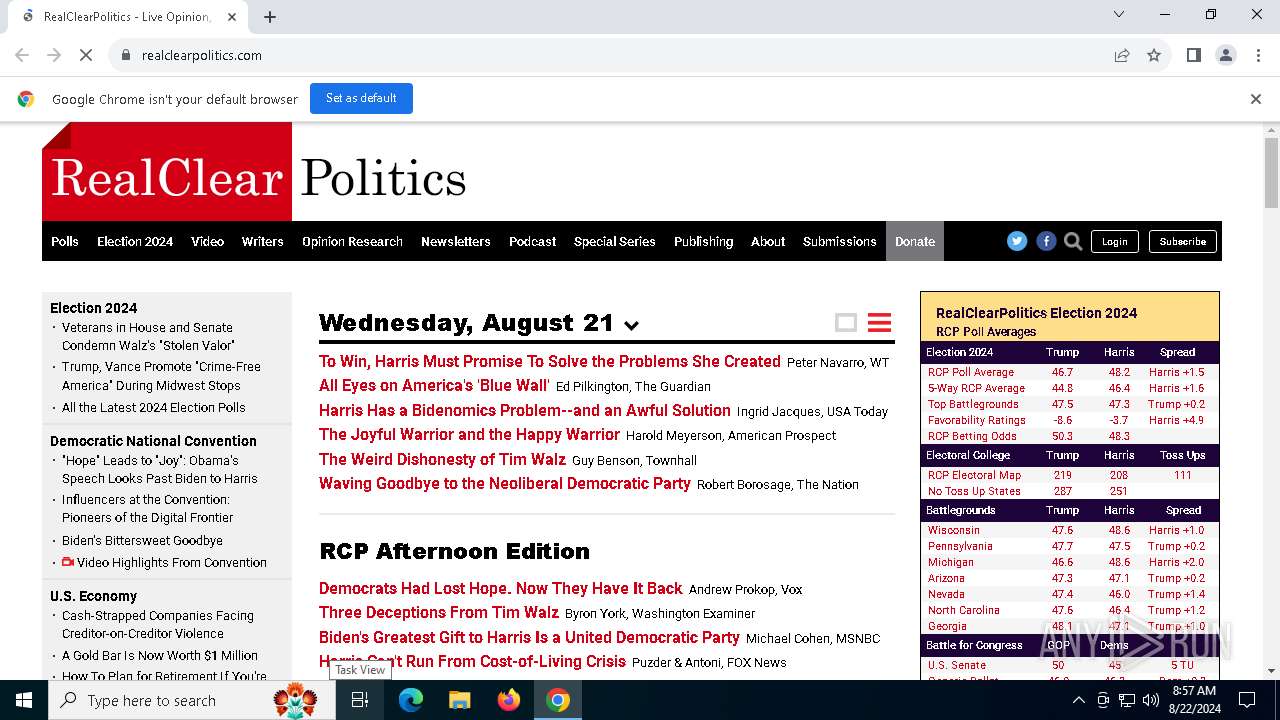Open Windows notification center
This screenshot has width=1280, height=720.
point(1247,700)
